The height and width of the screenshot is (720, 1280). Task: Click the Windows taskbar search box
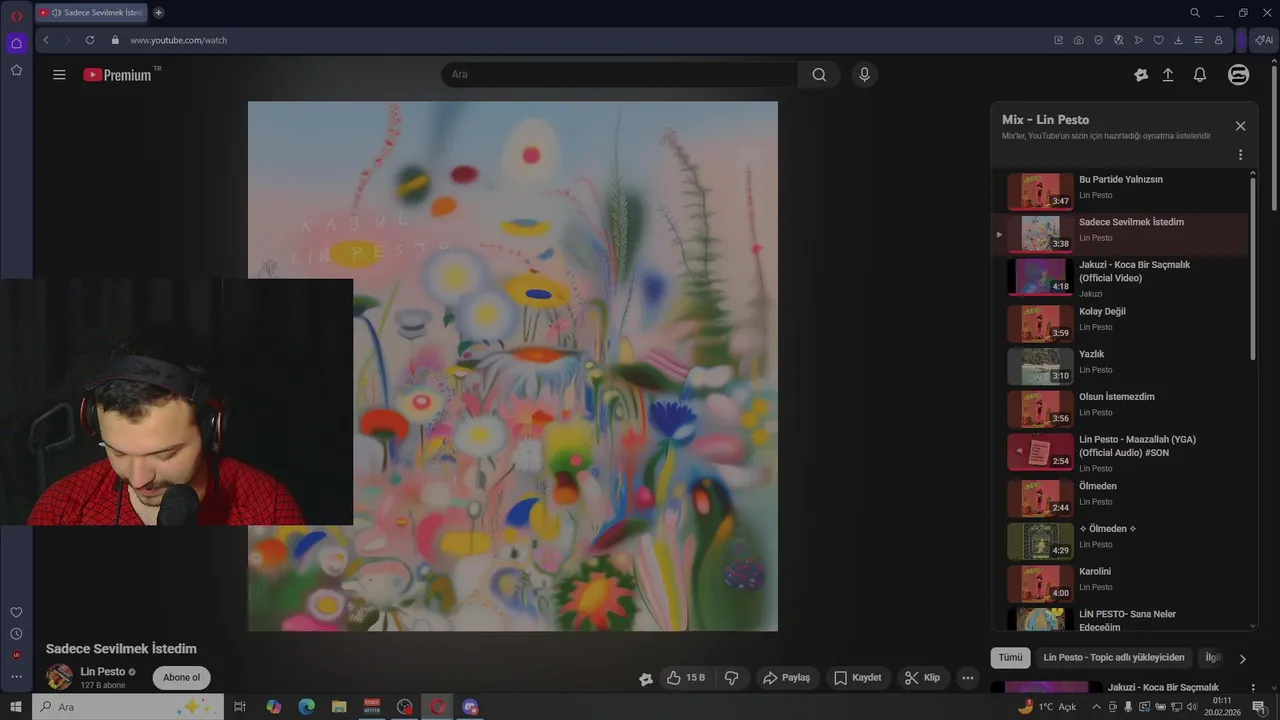coord(128,707)
